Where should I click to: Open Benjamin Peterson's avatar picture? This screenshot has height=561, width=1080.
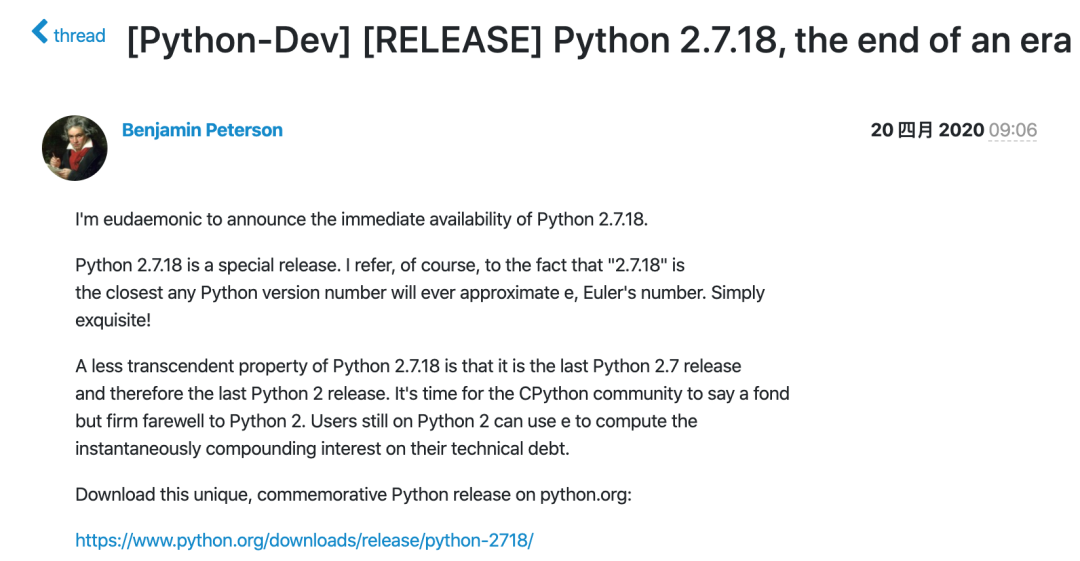click(74, 147)
